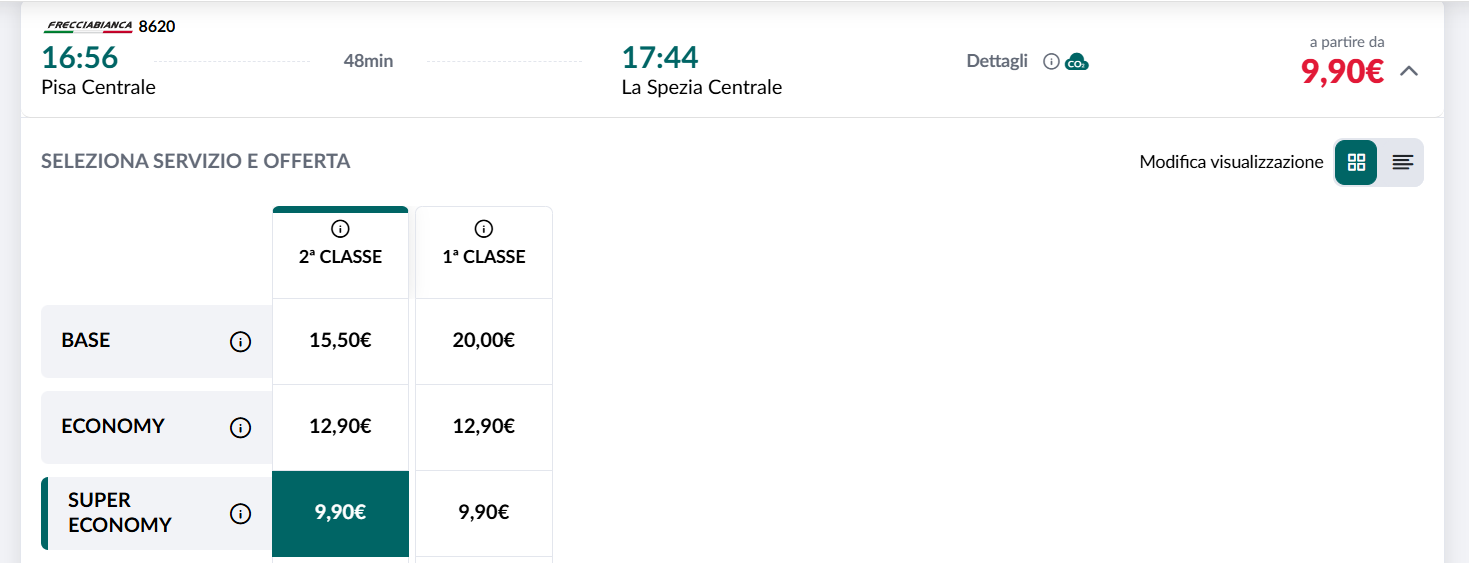Select the 2ª CLASSE column header
The width and height of the screenshot is (1469, 563).
[x=340, y=253]
